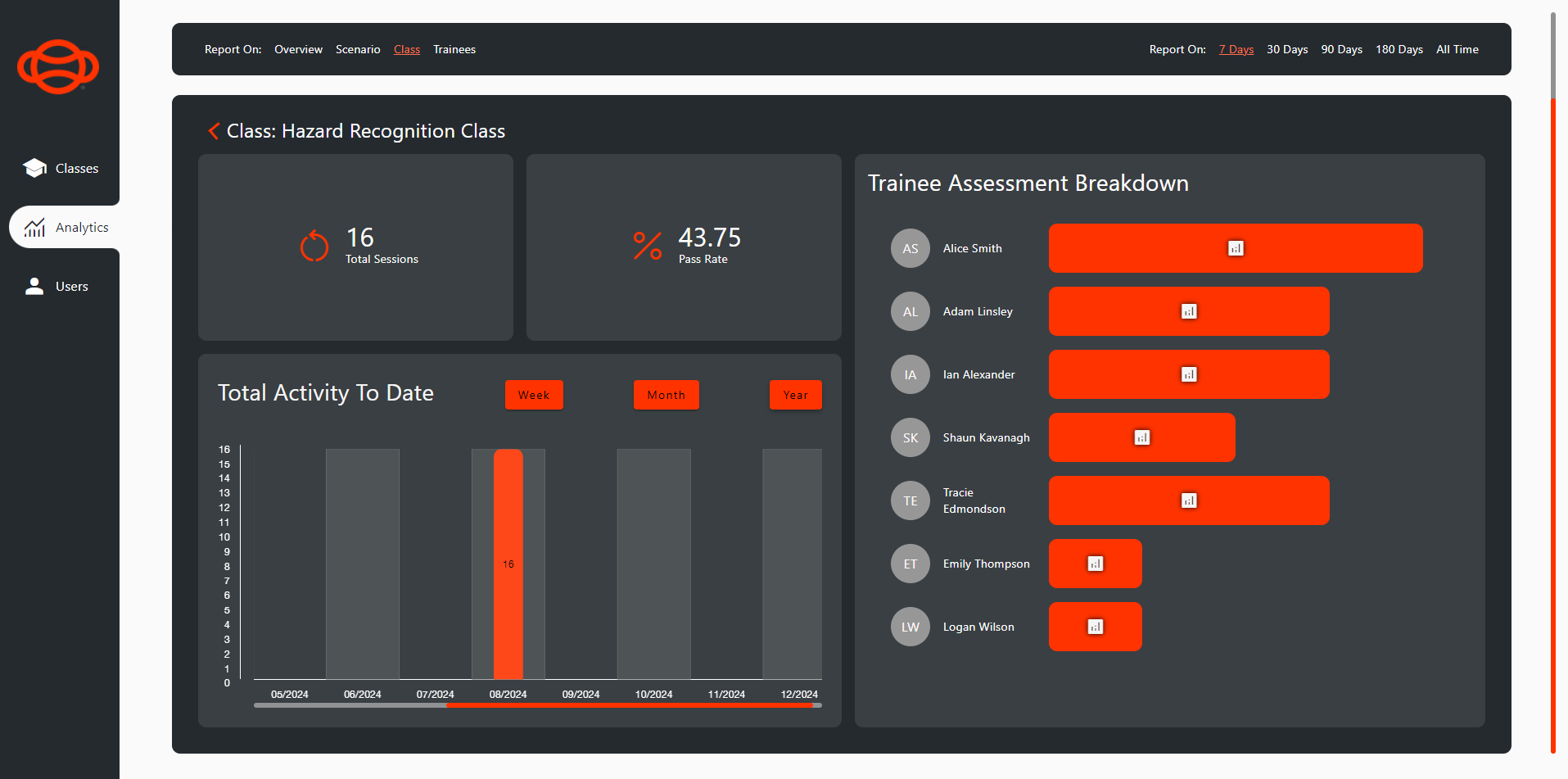Show activity by Year
The image size is (1568, 779).
pos(795,395)
